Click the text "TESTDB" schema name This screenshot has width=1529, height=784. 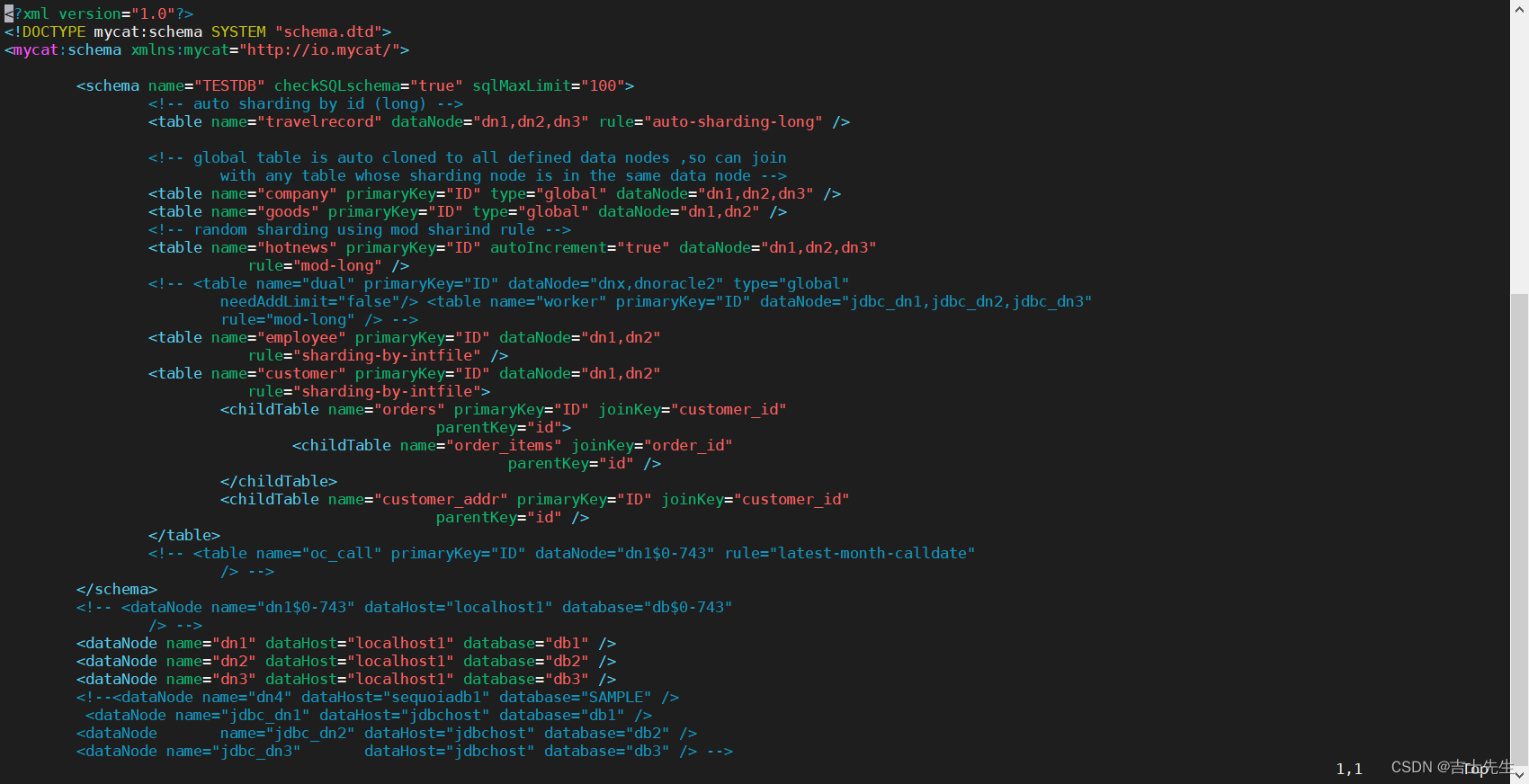tap(229, 85)
